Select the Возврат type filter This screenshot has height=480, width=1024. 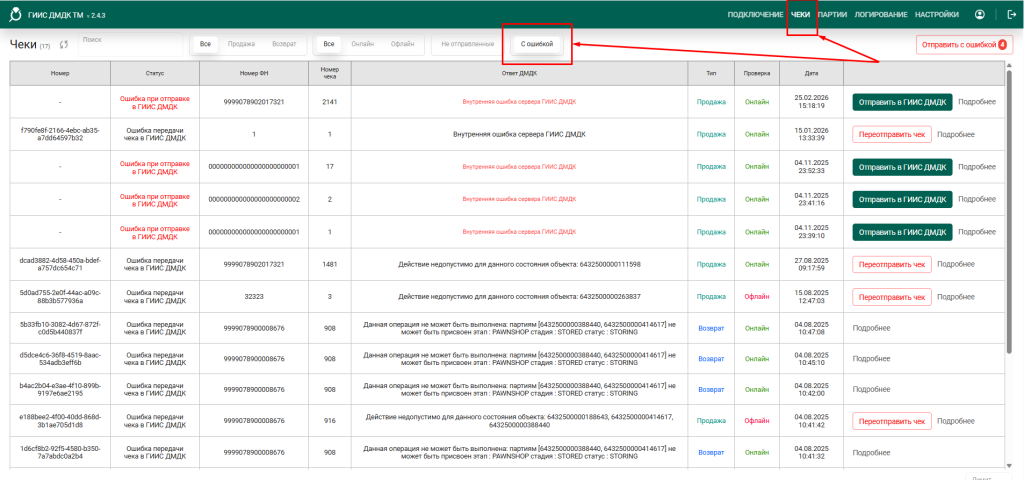click(284, 44)
